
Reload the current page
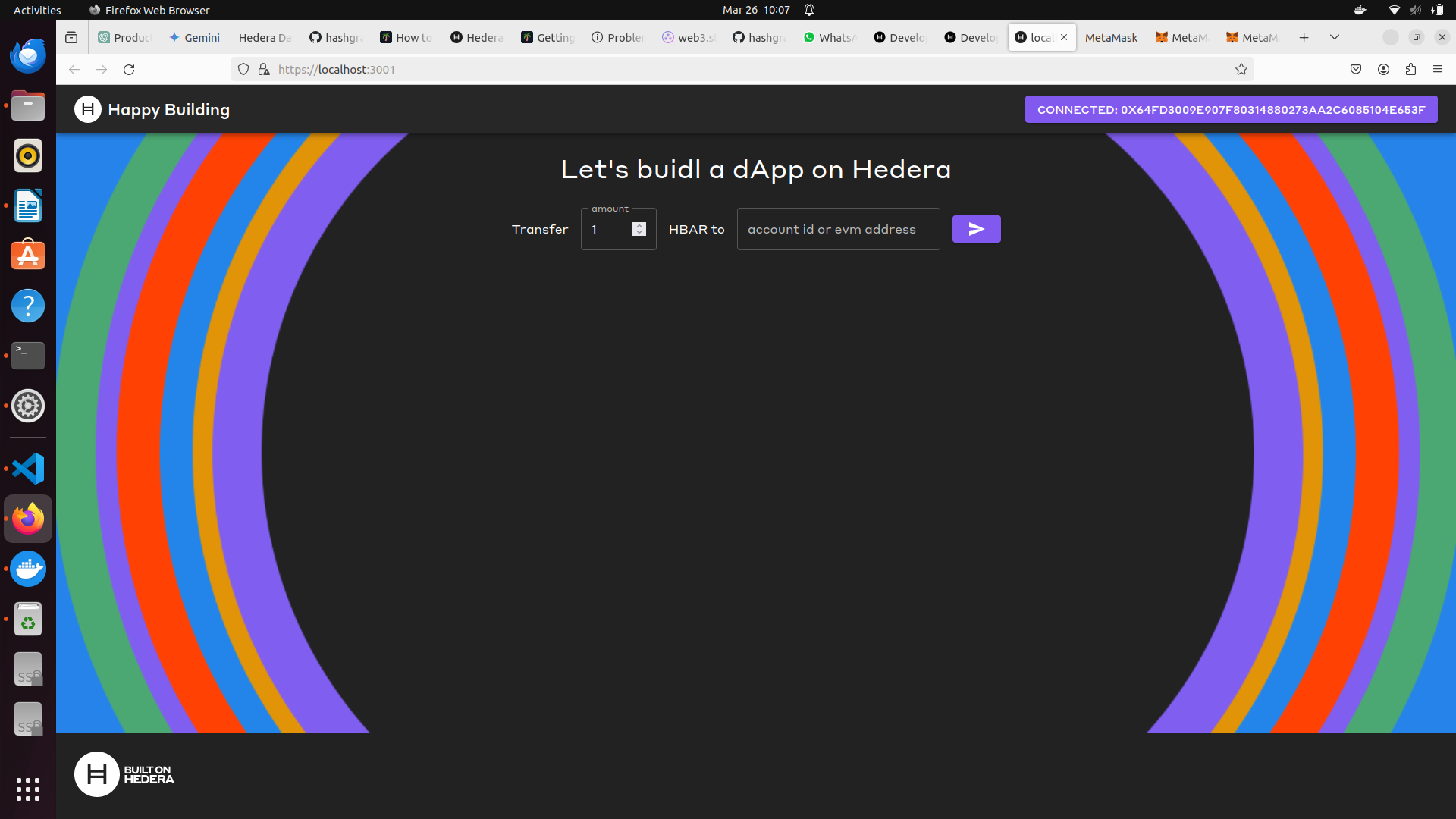pos(129,69)
